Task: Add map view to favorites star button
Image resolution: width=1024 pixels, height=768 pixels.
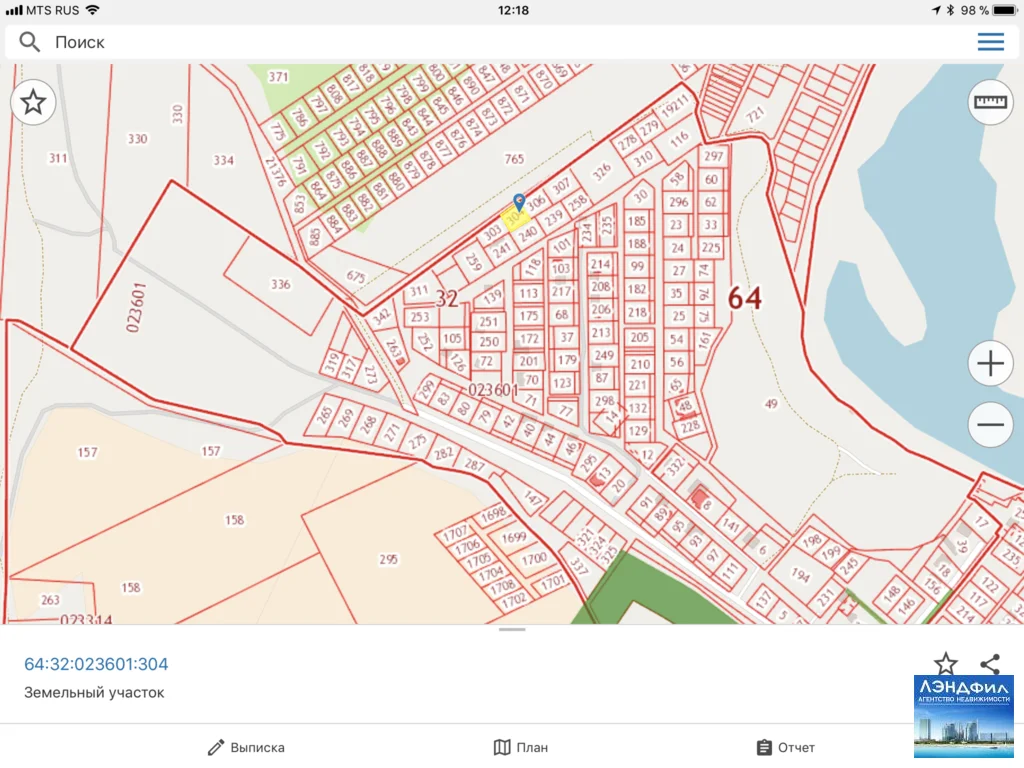Action: [x=33, y=103]
